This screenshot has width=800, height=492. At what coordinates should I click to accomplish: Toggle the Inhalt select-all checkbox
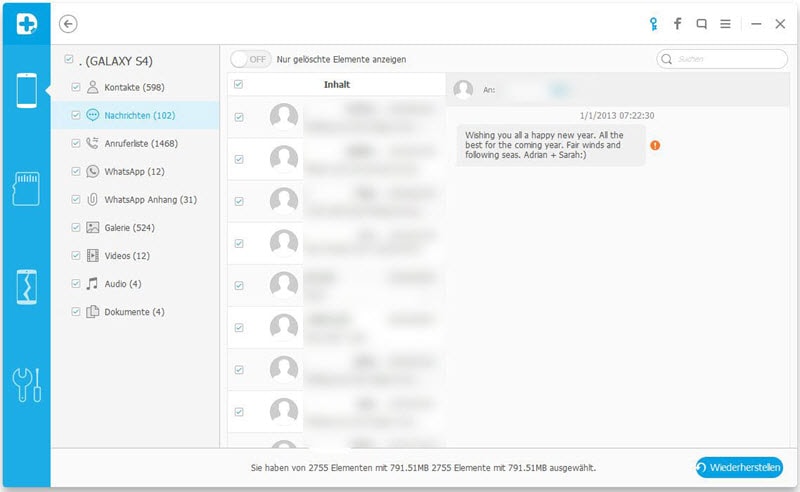pyautogui.click(x=238, y=84)
